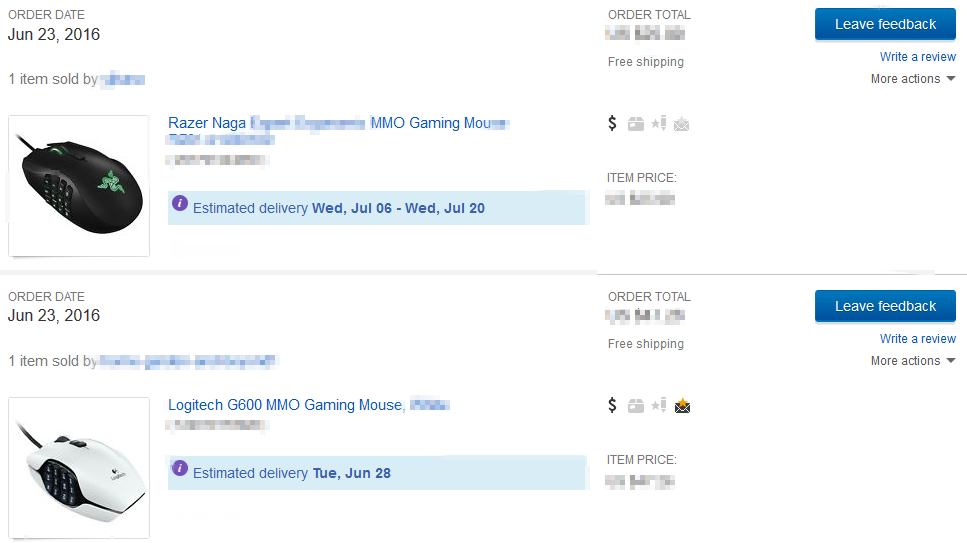Click the info icon beside Jul 06 delivery estimate

click(180, 203)
